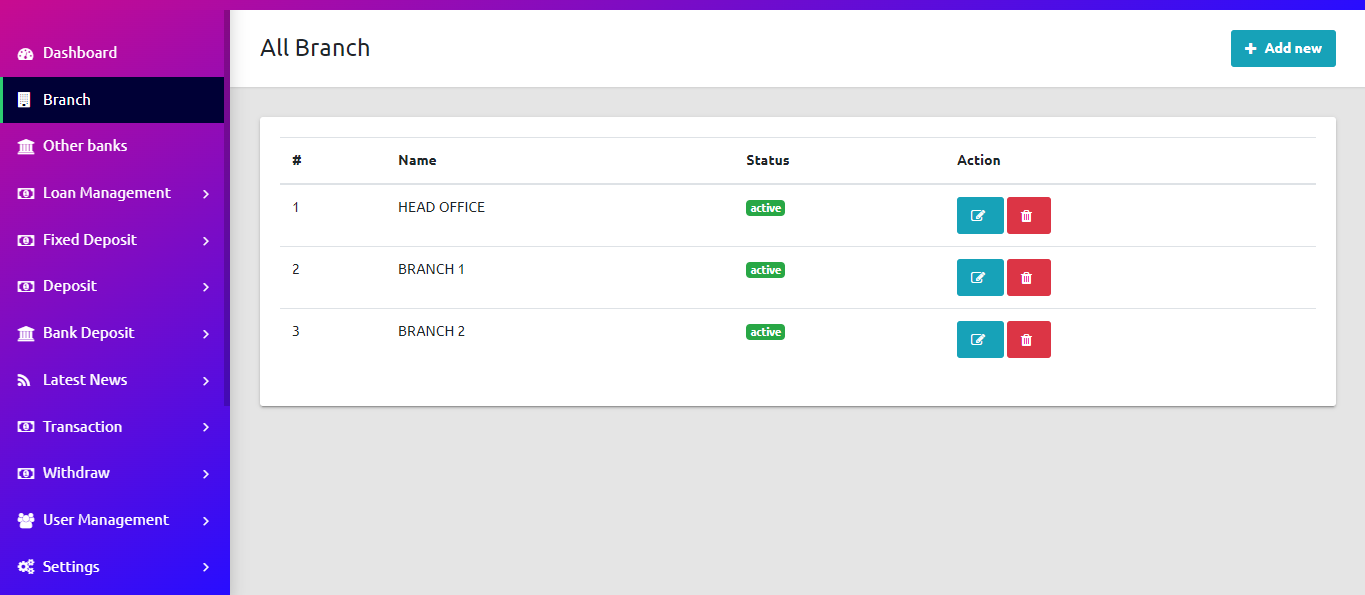Click the delete trash icon for BRANCH 1

click(1028, 277)
